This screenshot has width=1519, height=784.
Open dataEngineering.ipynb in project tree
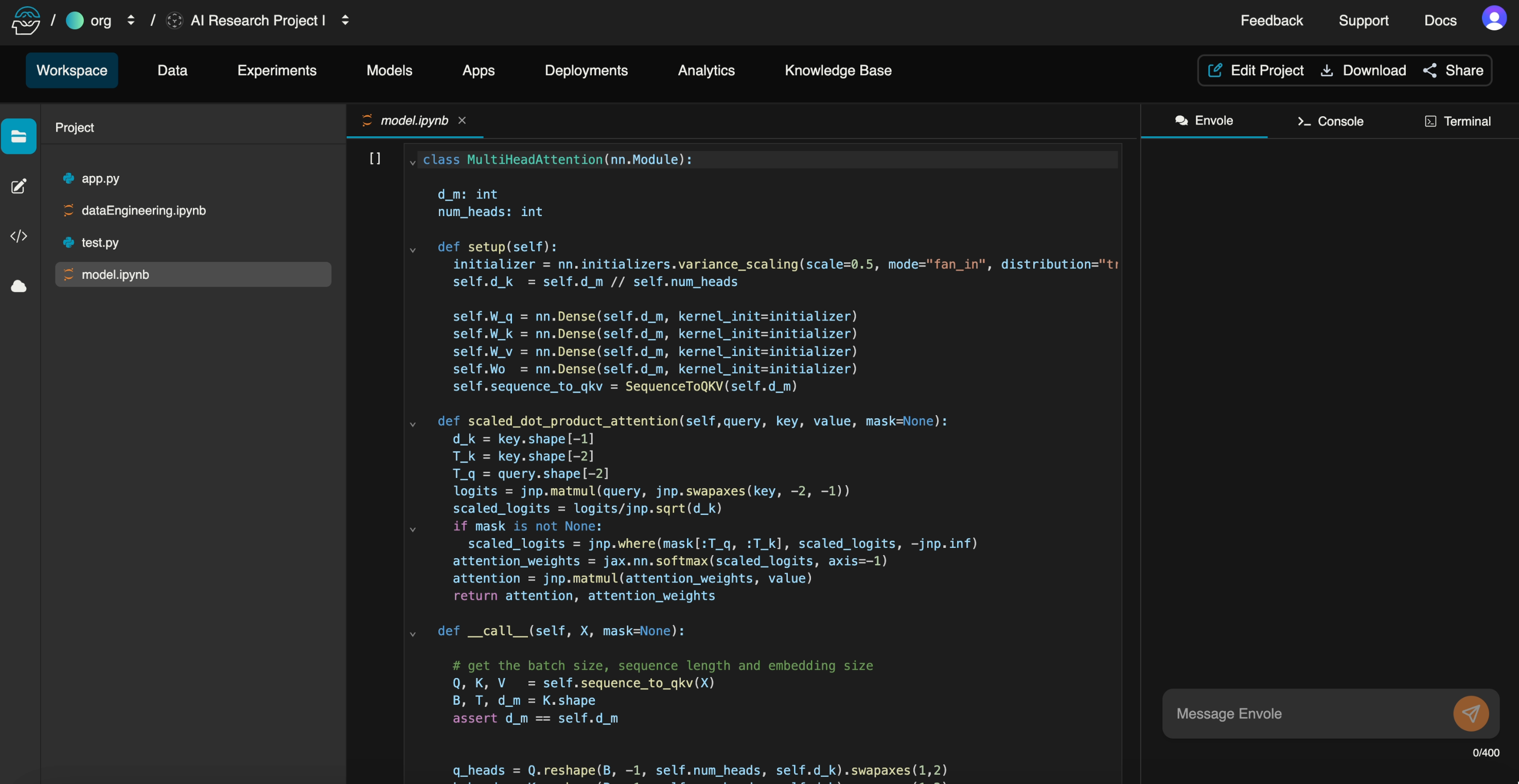click(143, 210)
